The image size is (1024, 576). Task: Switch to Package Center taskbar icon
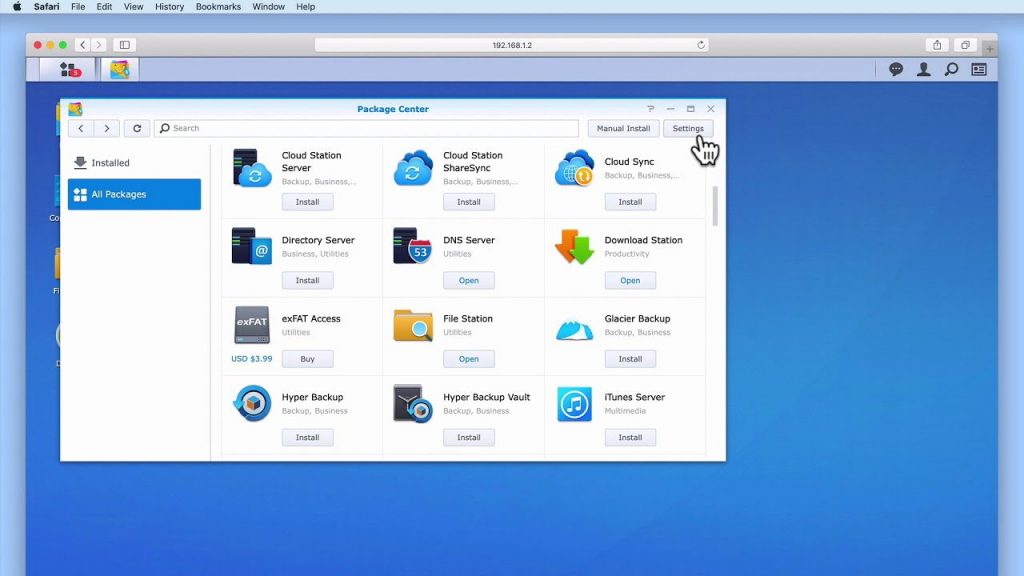(x=120, y=69)
